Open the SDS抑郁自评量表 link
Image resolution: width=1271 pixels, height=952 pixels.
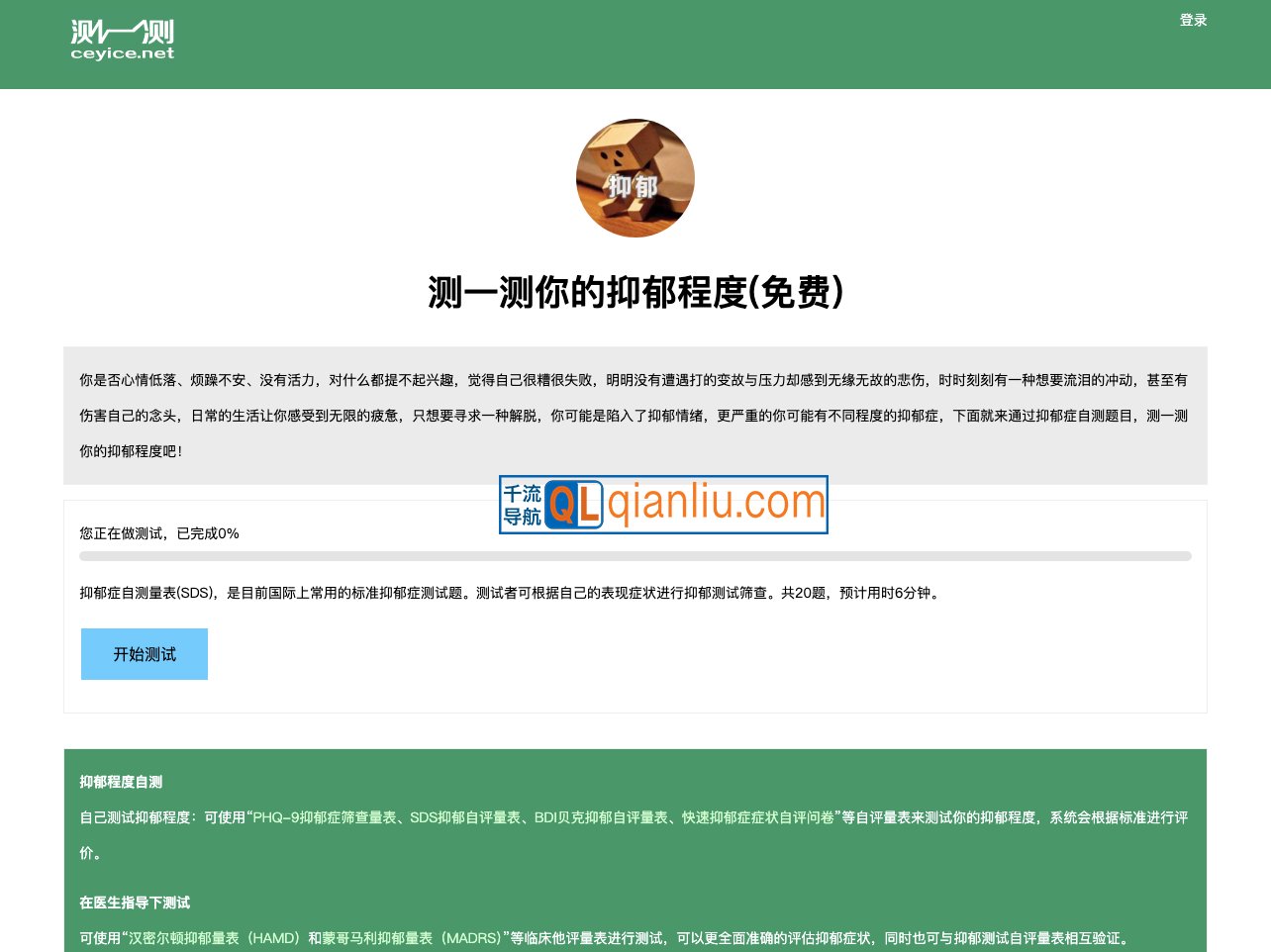click(469, 817)
